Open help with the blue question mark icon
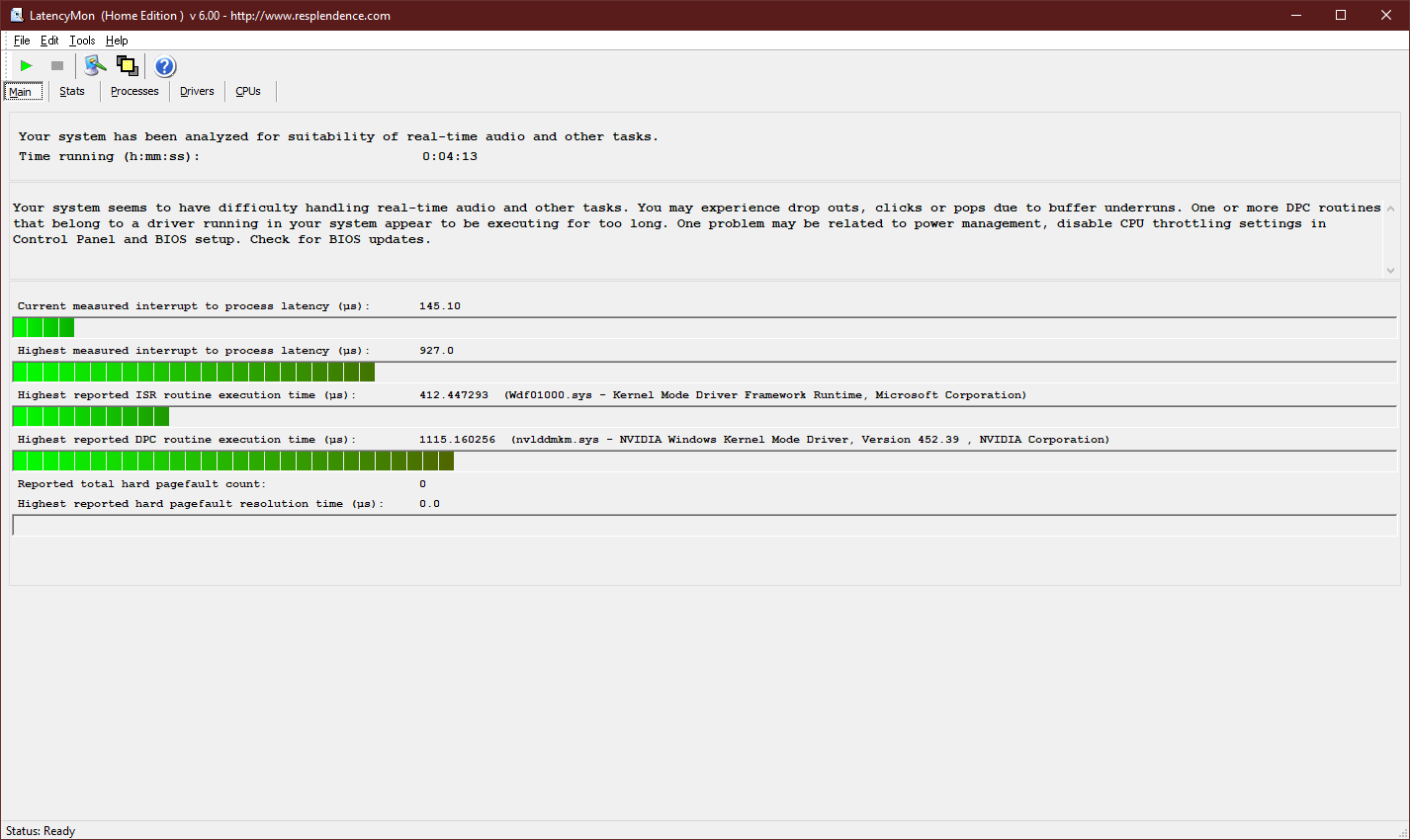1410x840 pixels. tap(165, 66)
